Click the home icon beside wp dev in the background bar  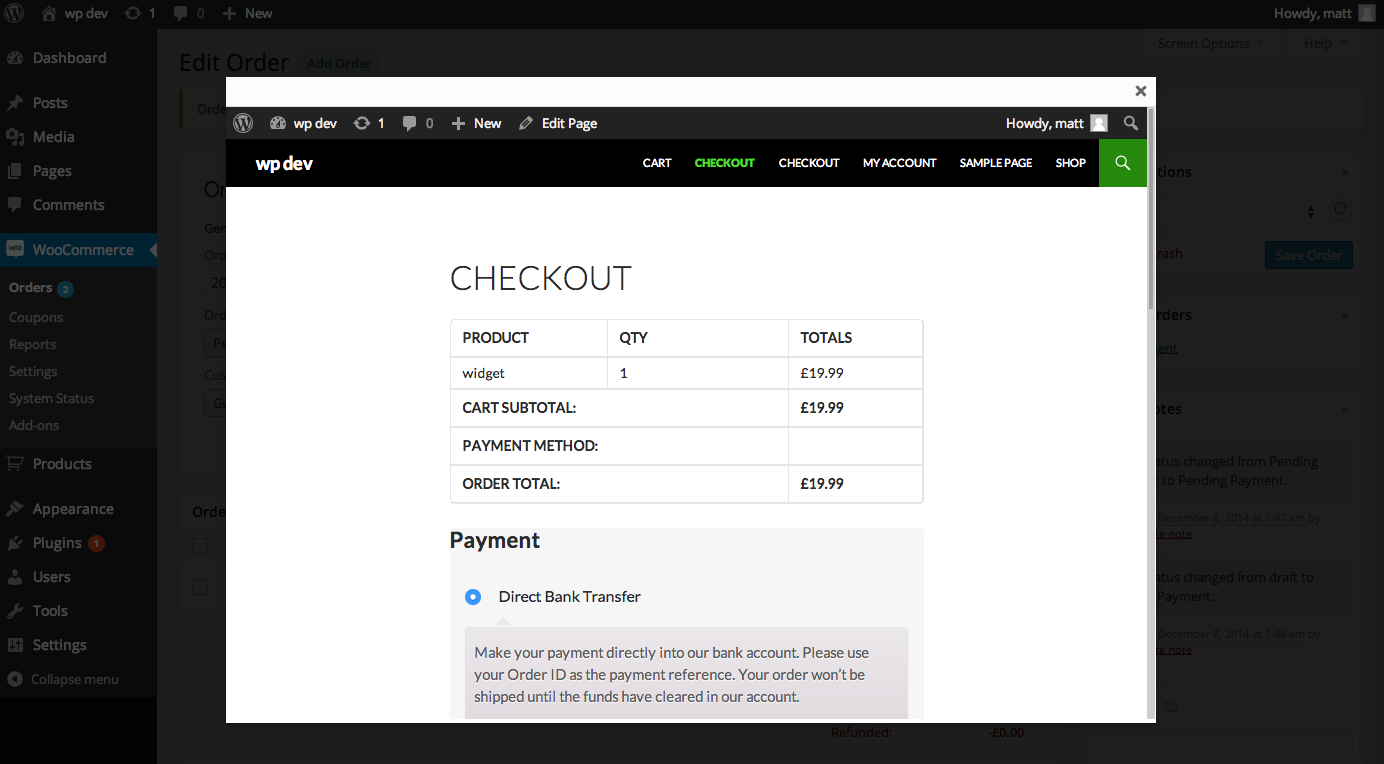pos(49,13)
